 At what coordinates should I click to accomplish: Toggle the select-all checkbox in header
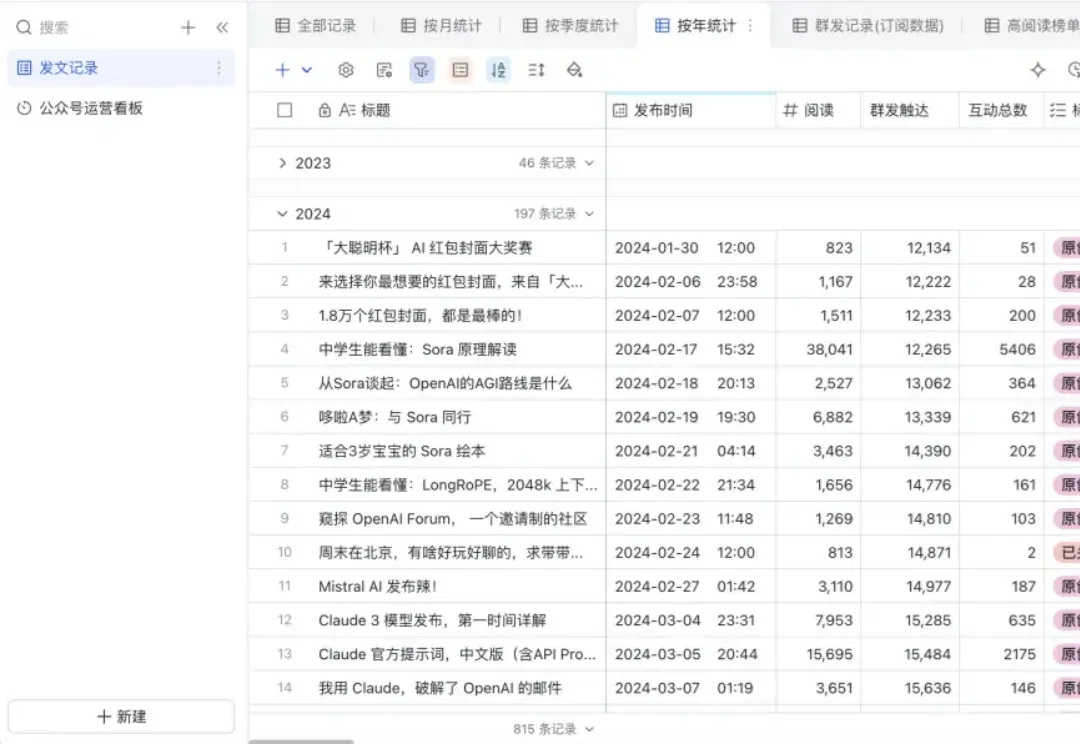point(284,110)
